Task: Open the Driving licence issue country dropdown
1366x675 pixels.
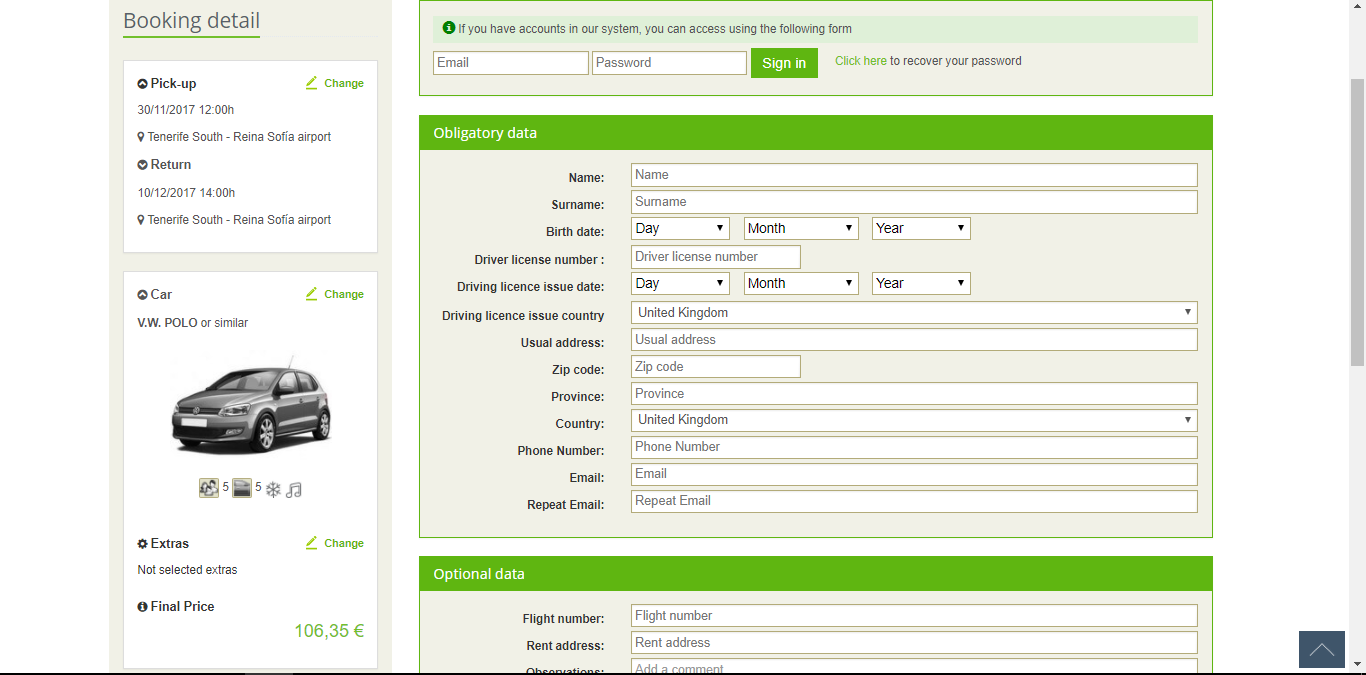Action: (x=914, y=312)
